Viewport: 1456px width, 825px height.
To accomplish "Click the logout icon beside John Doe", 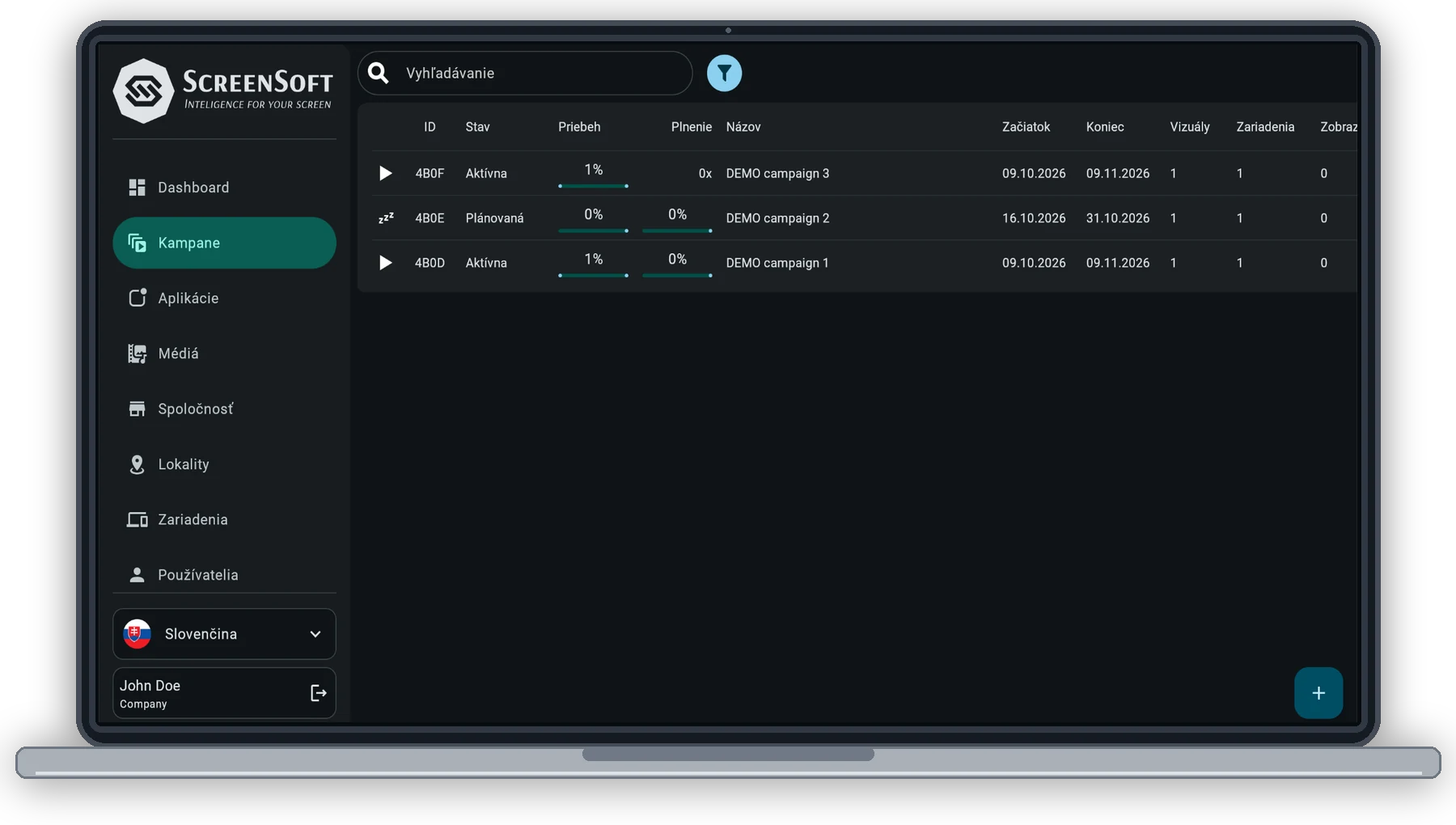I will pyautogui.click(x=319, y=693).
